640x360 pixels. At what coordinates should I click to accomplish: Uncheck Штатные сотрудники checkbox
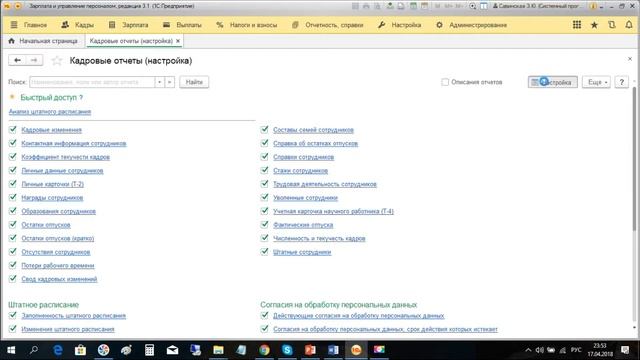pyautogui.click(x=264, y=251)
